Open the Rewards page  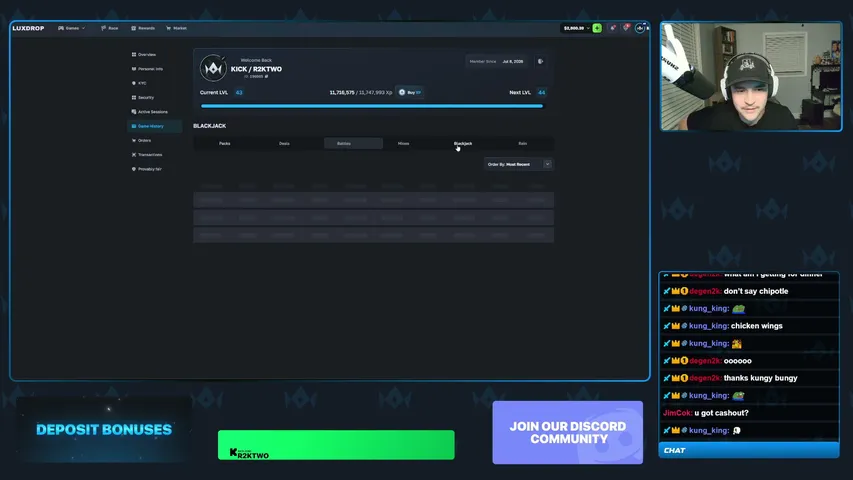tap(143, 28)
